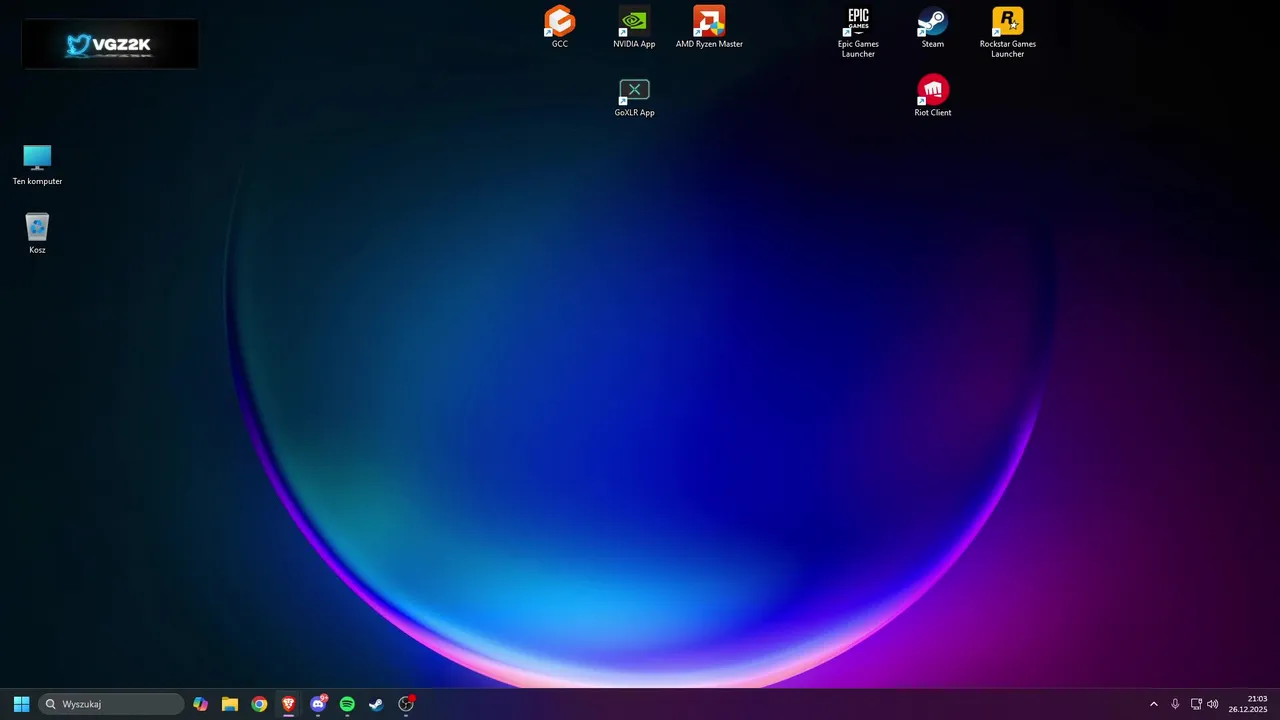Open the clock and date 21:03
1280x720 pixels.
pos(1248,704)
